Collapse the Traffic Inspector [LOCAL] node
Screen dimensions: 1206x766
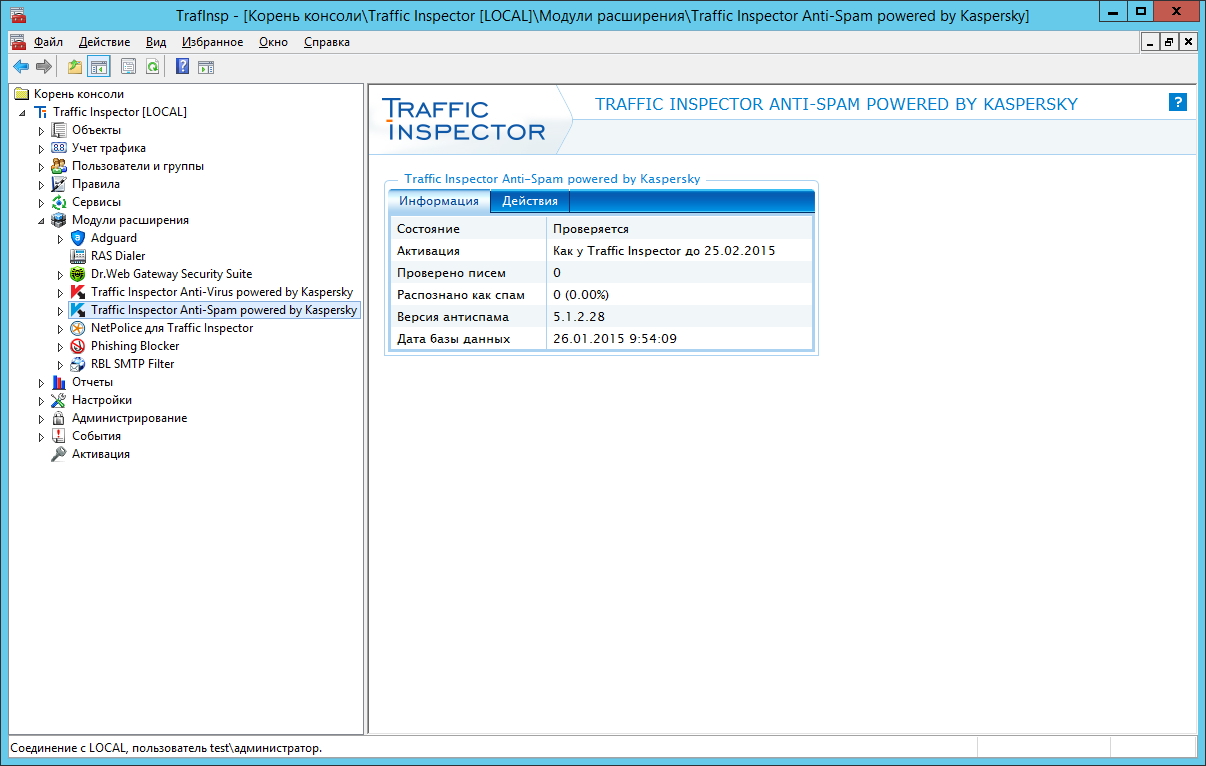click(23, 112)
